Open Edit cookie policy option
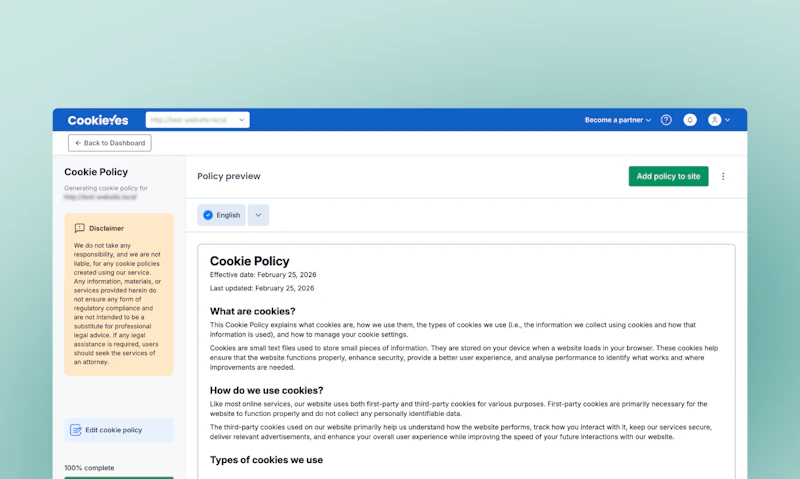The height and width of the screenshot is (479, 800). (x=119, y=430)
